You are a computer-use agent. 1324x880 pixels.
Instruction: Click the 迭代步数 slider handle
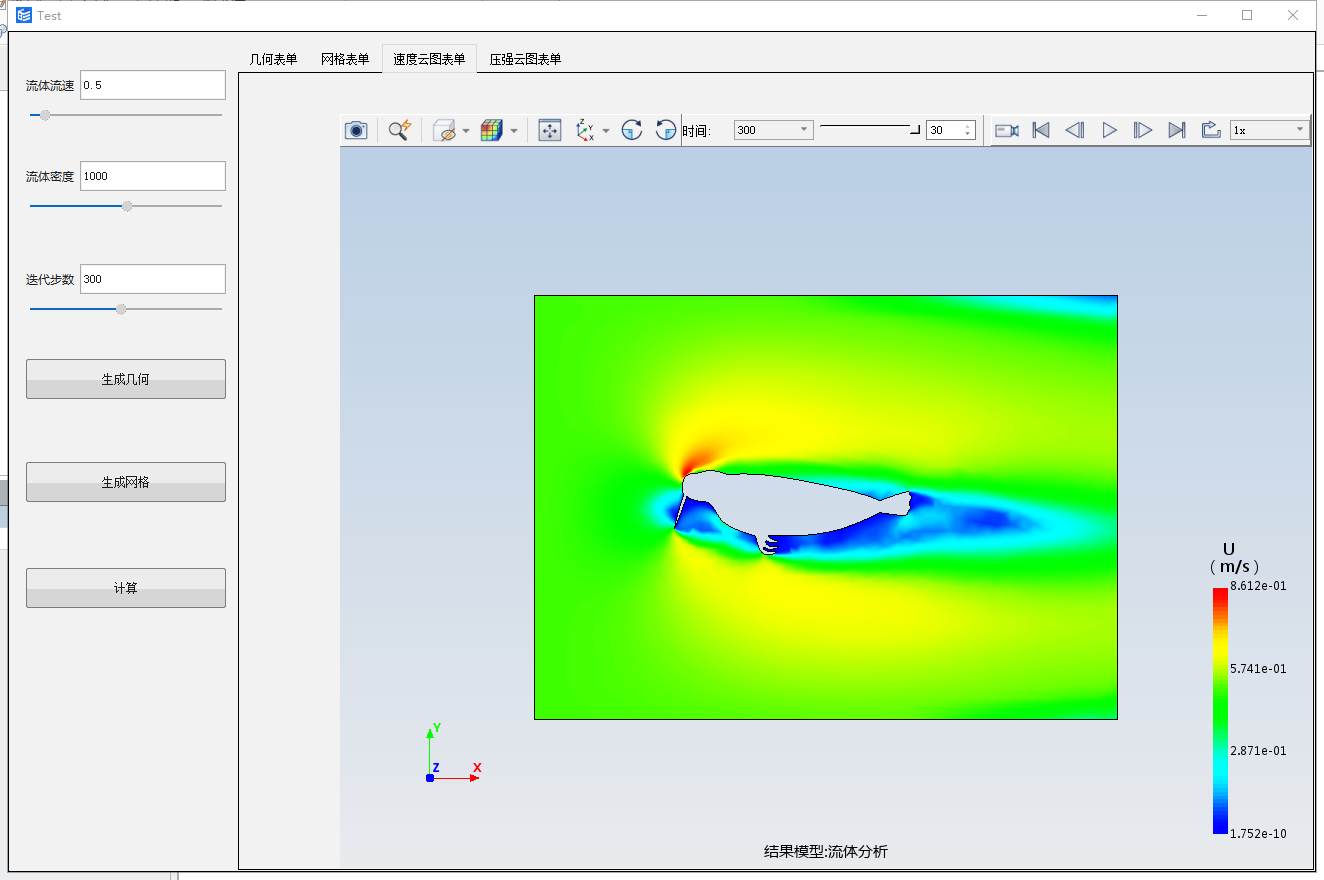(121, 309)
